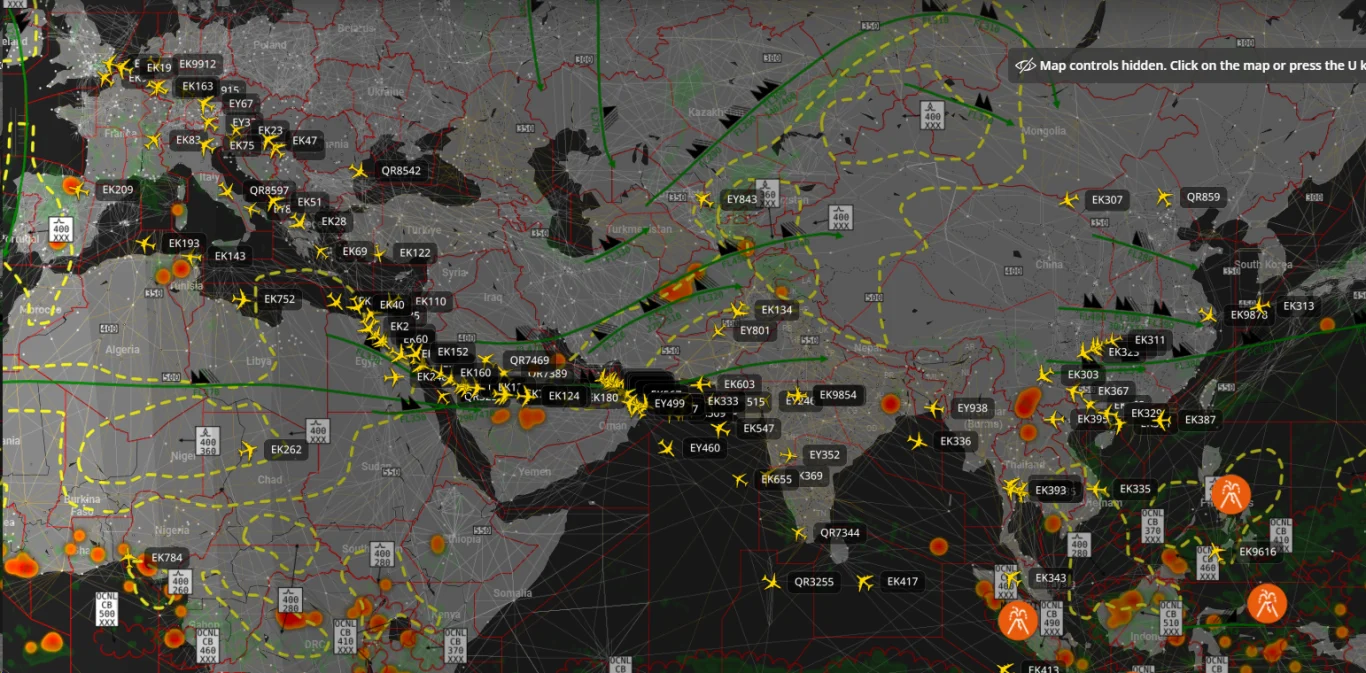Screen dimensions: 1366x673
Task: Open the OCNL CB 500 weather marker
Action: (106, 608)
